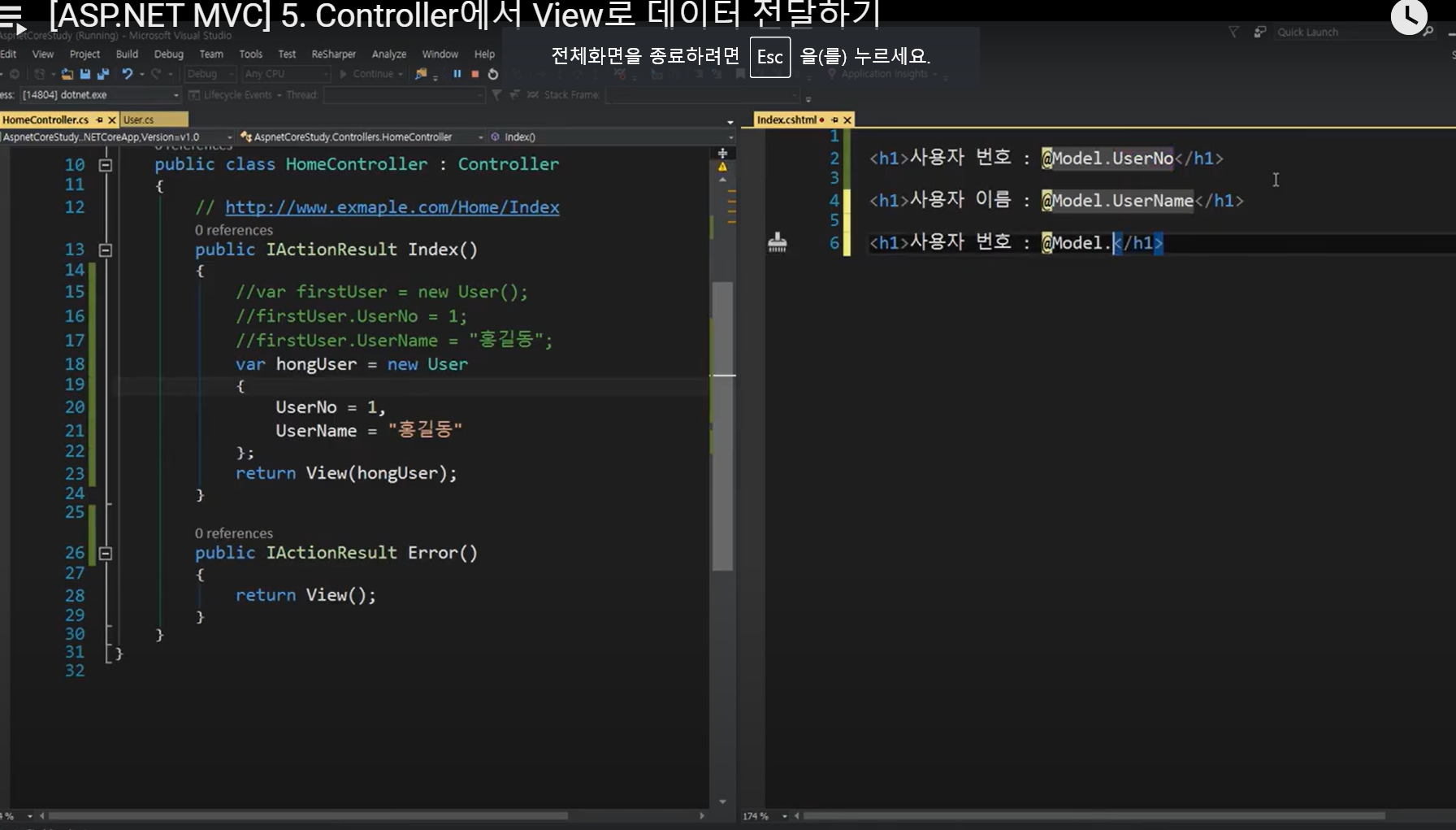
Task: Open the Window menu
Action: click(440, 54)
